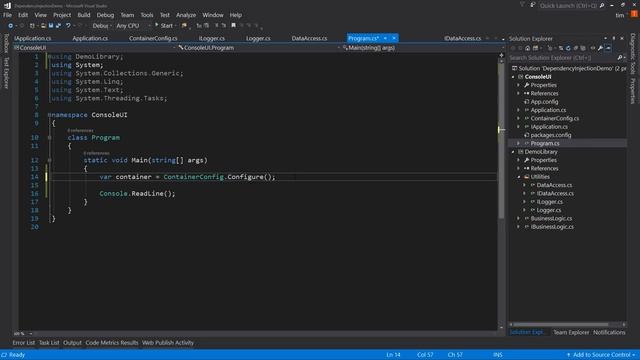The height and width of the screenshot is (360, 640).
Task: Click the Save icon in the toolbar
Action: [51, 25]
